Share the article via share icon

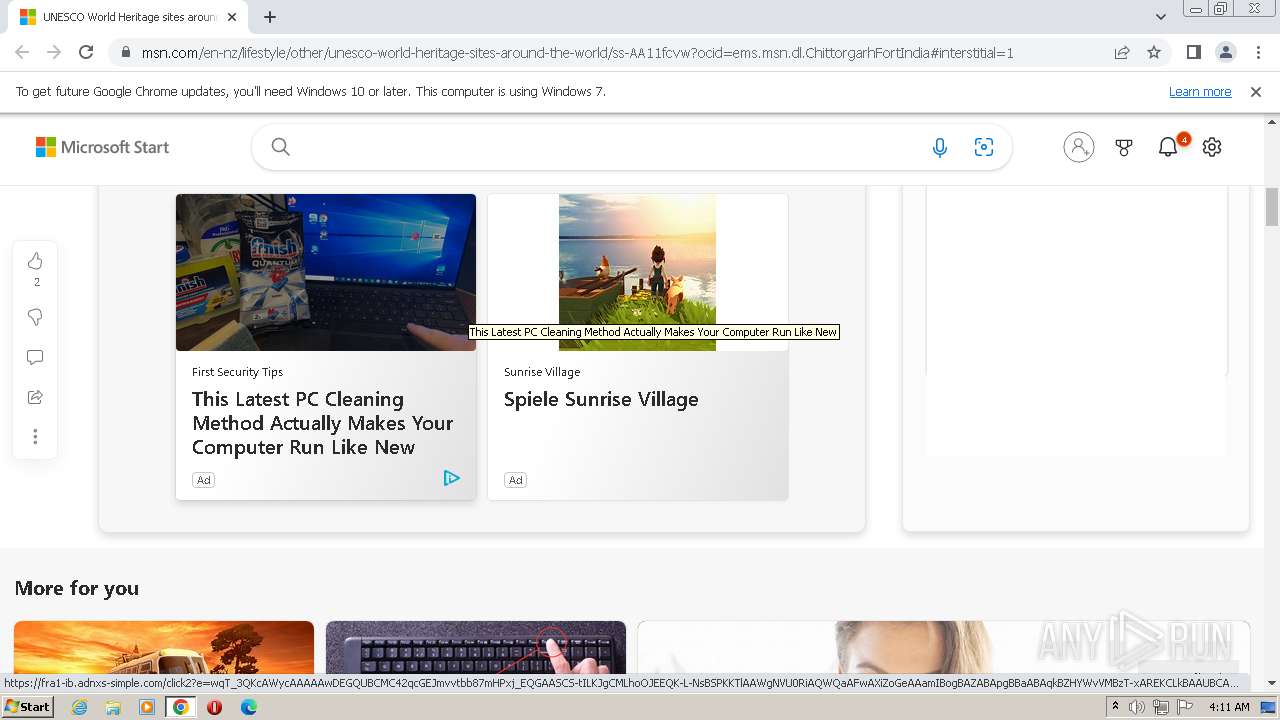35,397
